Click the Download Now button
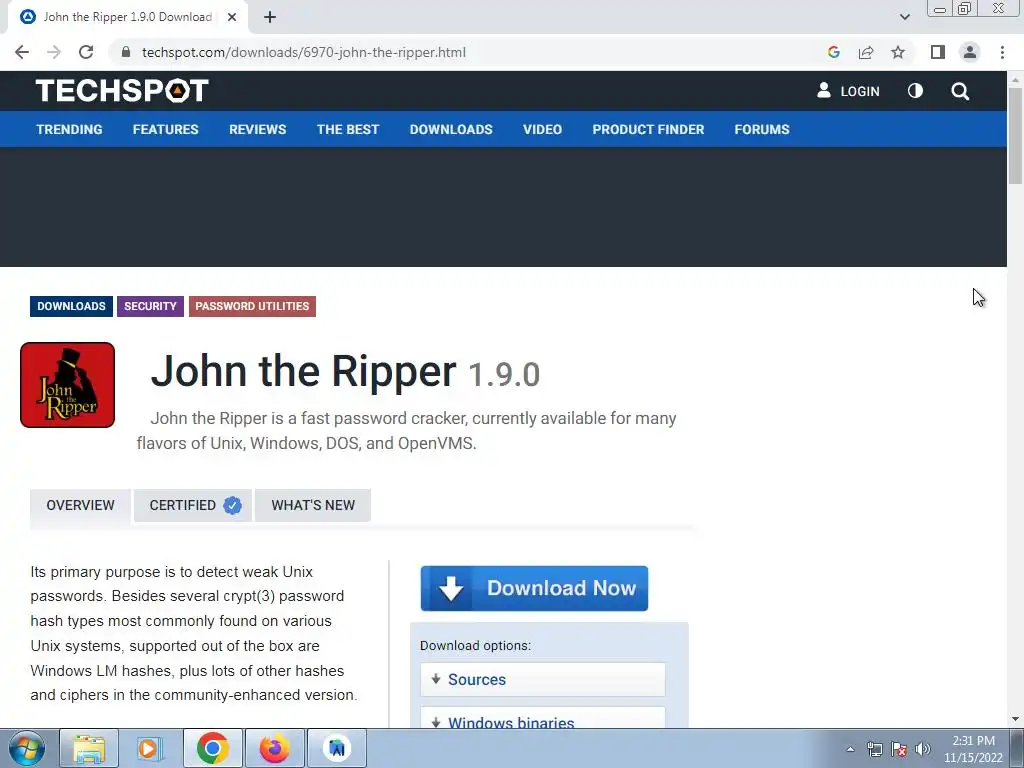This screenshot has height=768, width=1024. pyautogui.click(x=534, y=588)
